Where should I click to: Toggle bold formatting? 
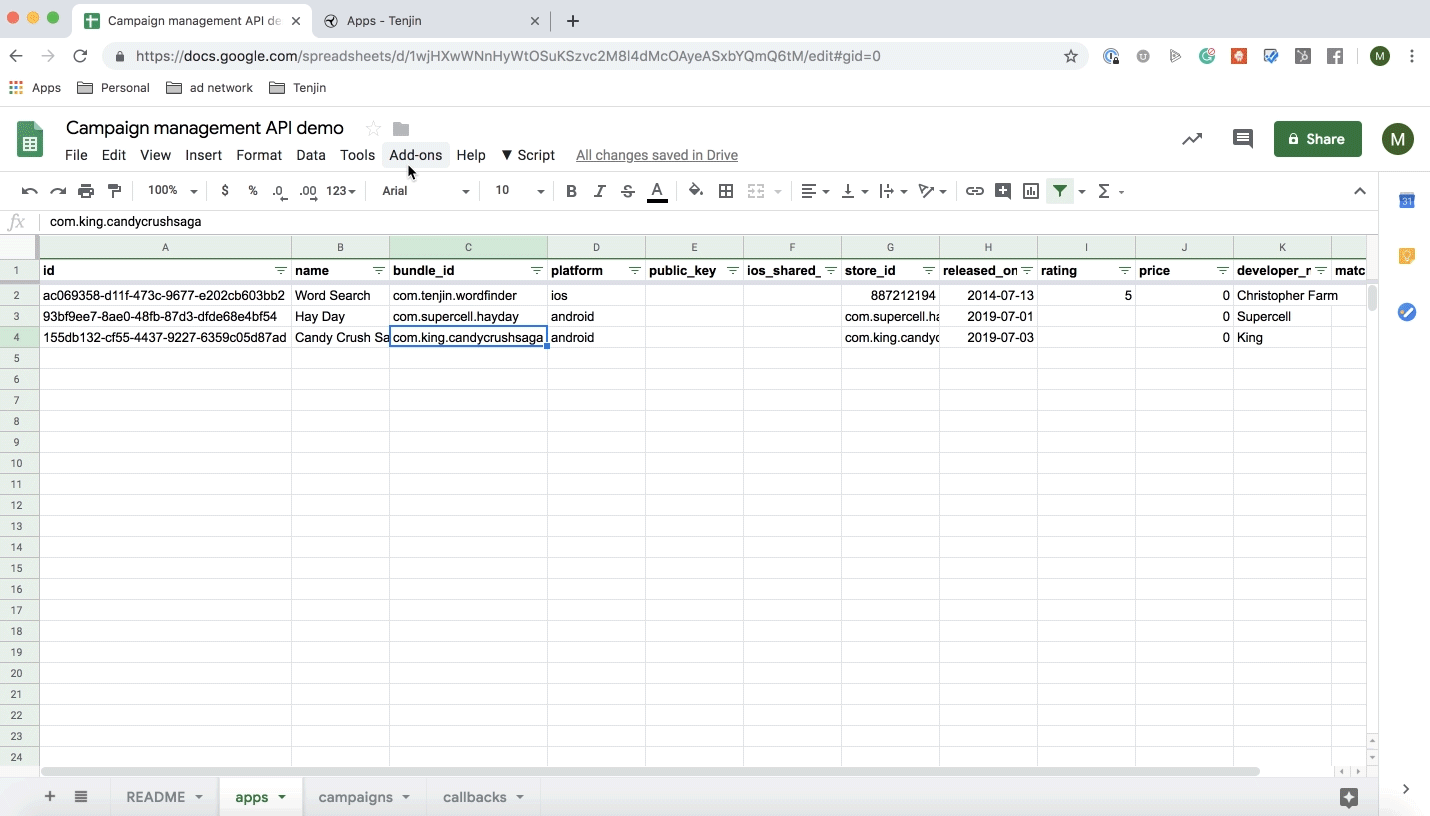pos(571,191)
